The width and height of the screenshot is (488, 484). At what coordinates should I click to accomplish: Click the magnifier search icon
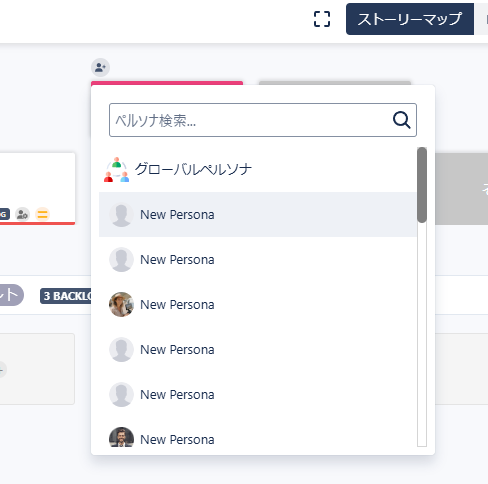[401, 120]
